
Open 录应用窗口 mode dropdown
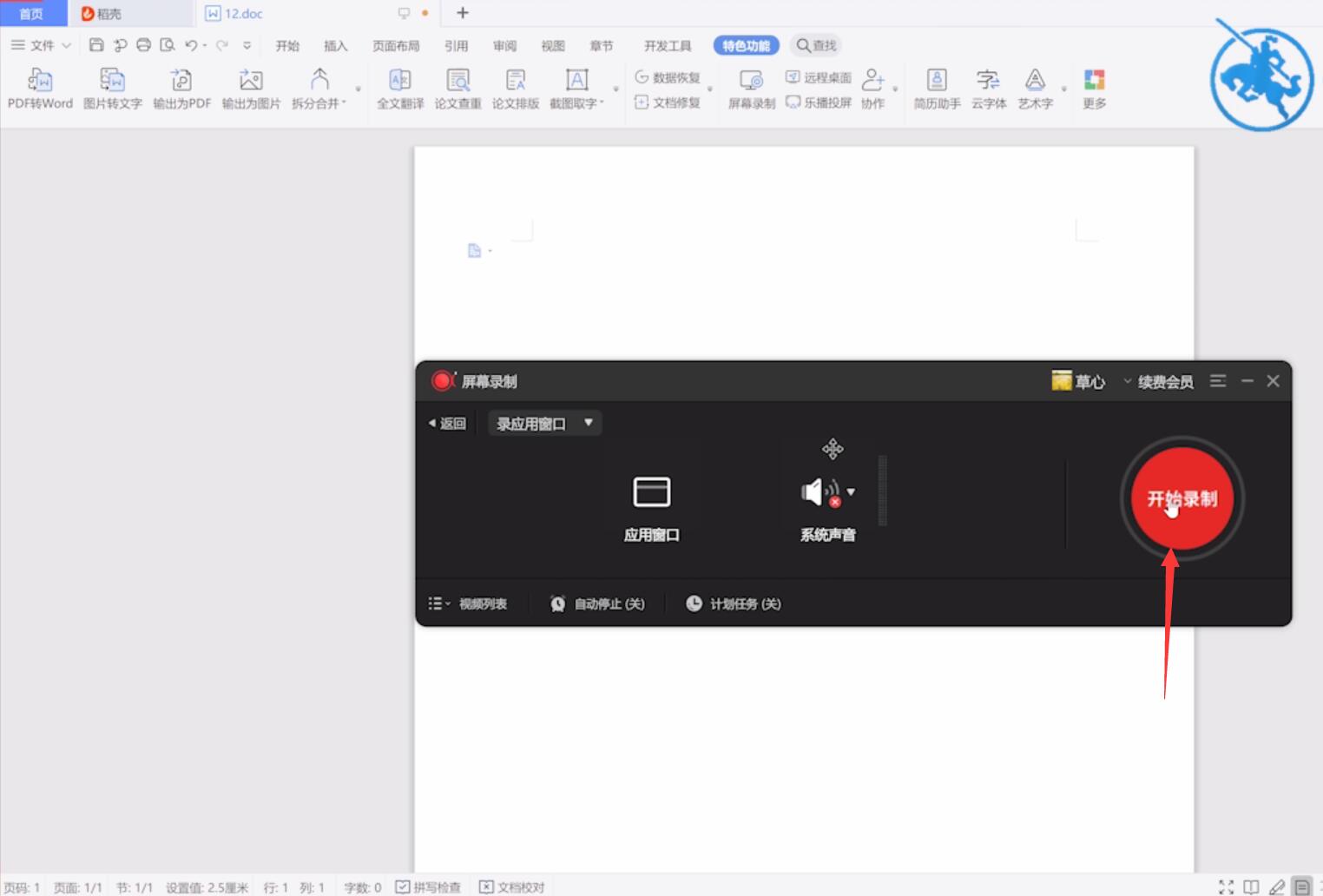tap(544, 424)
